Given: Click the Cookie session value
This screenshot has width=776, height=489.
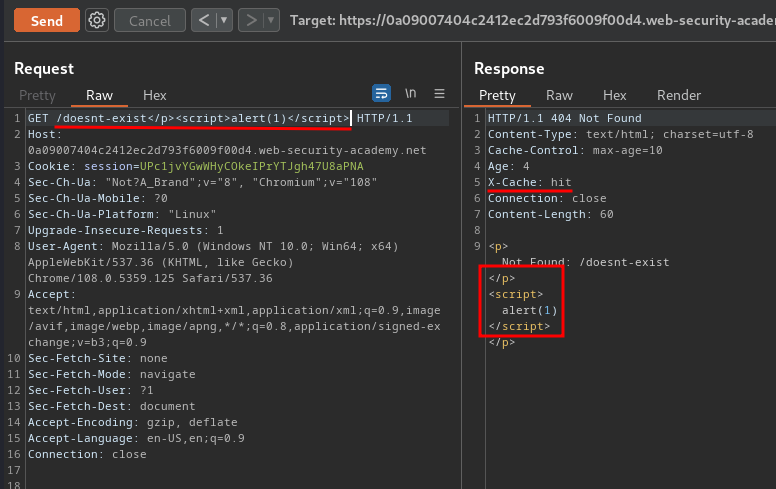Looking at the screenshot, I should click(x=251, y=166).
